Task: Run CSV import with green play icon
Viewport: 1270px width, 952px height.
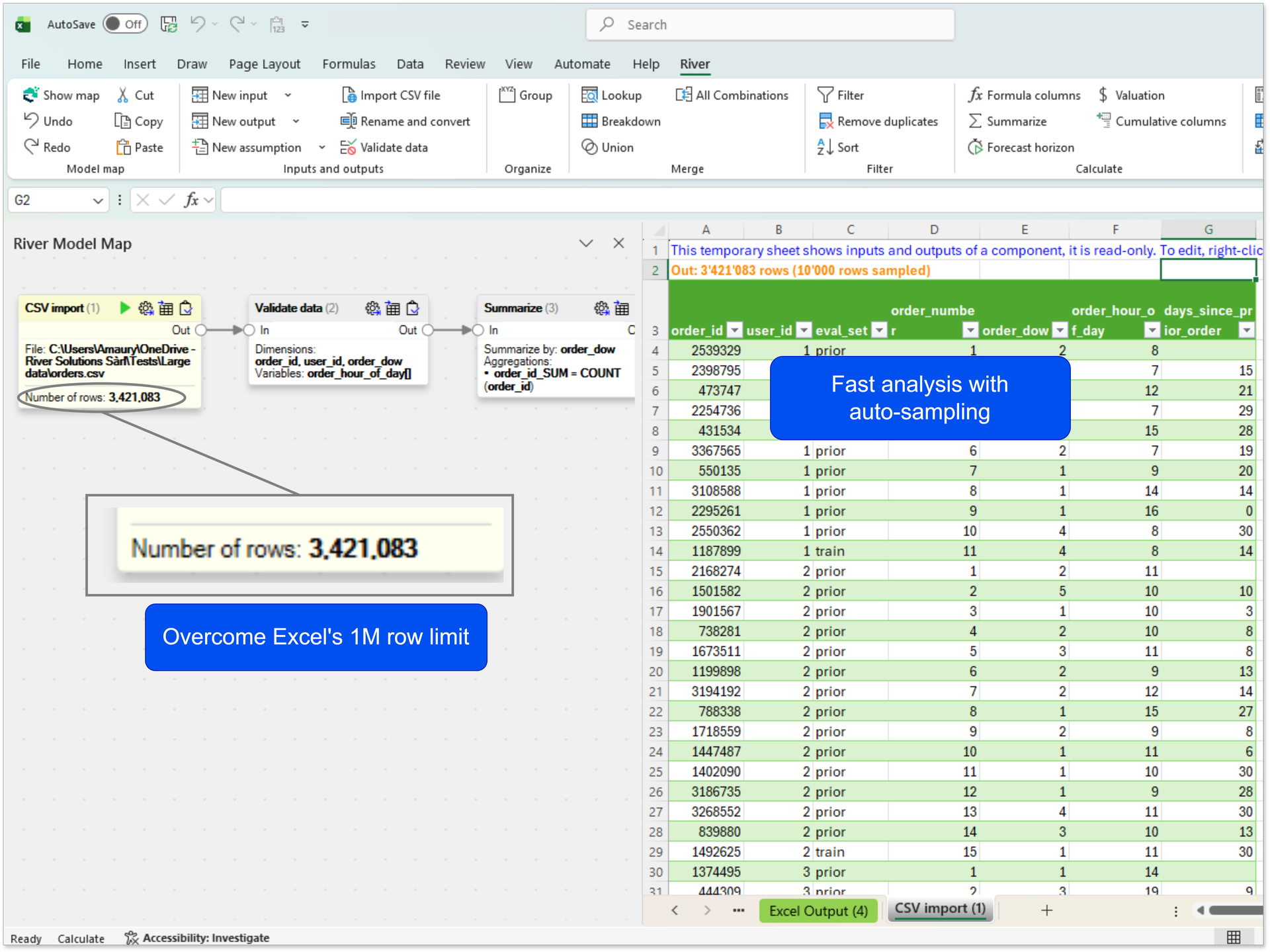Action: [x=124, y=308]
